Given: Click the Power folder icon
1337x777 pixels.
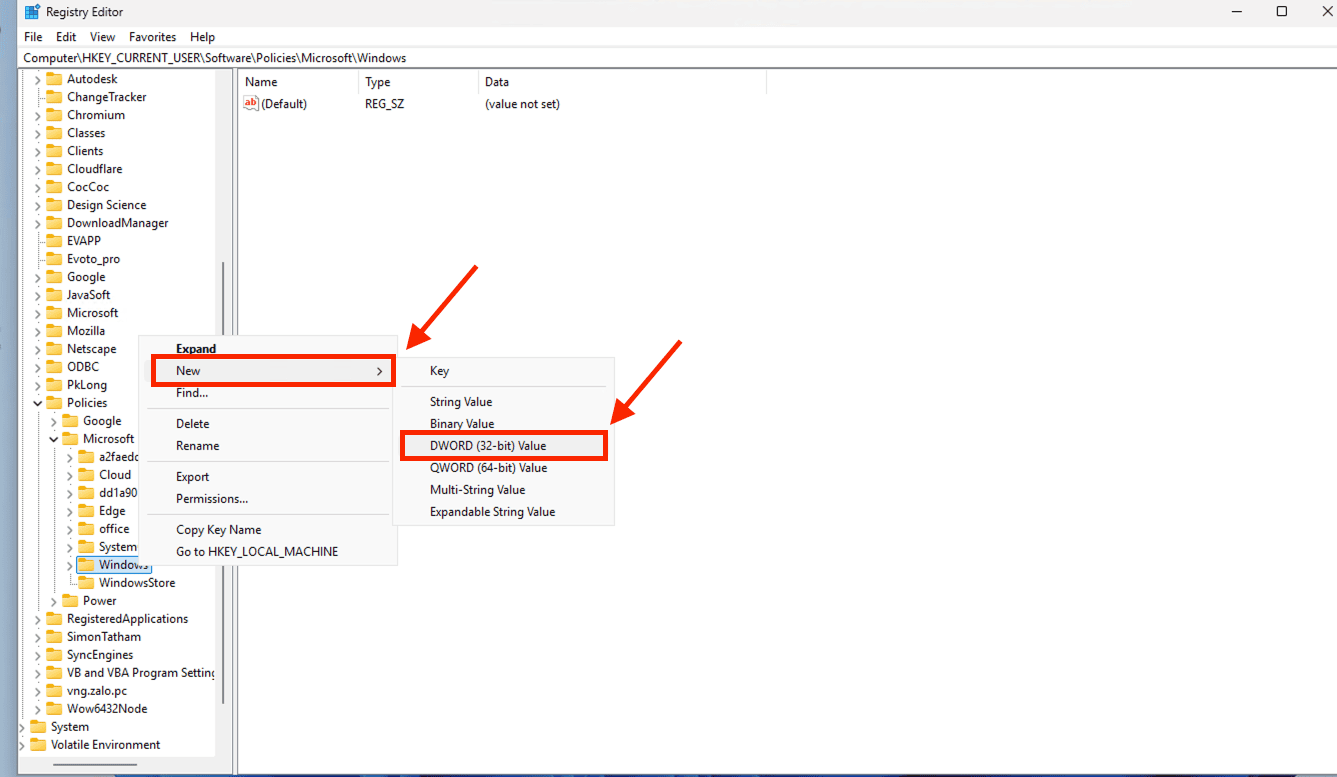Looking at the screenshot, I should click(72, 600).
